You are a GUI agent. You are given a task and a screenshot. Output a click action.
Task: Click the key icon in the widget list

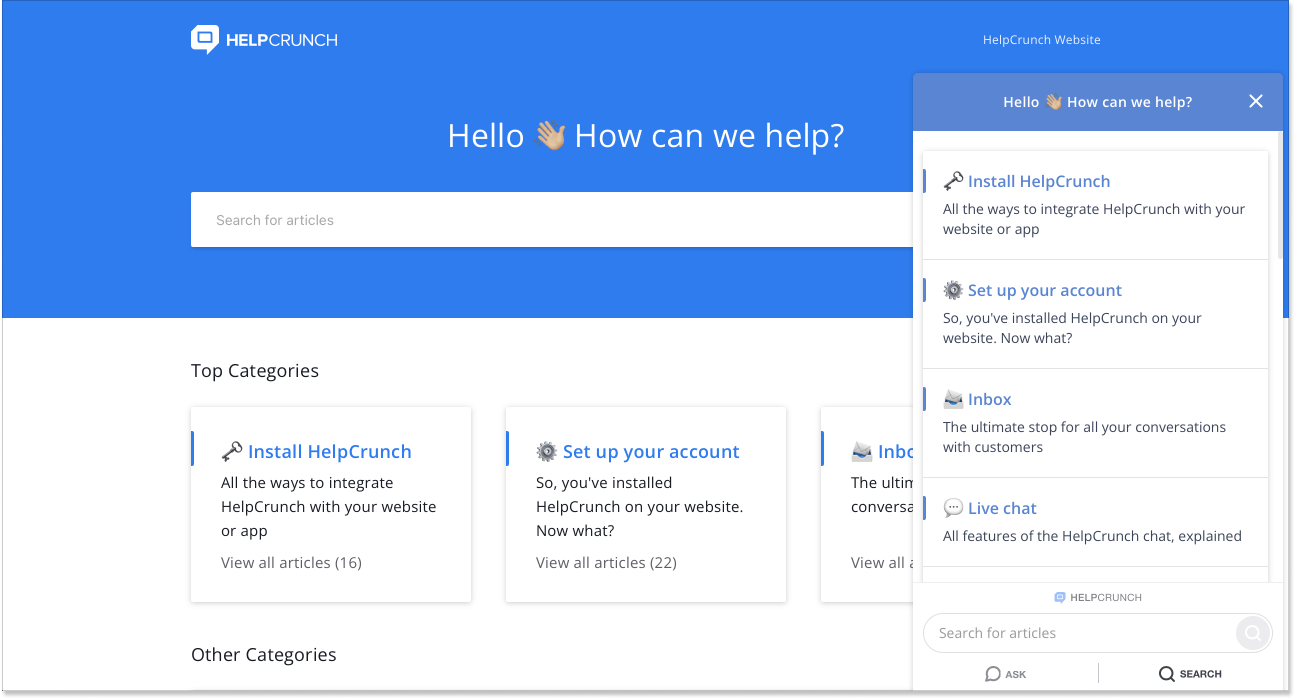pyautogui.click(x=953, y=181)
